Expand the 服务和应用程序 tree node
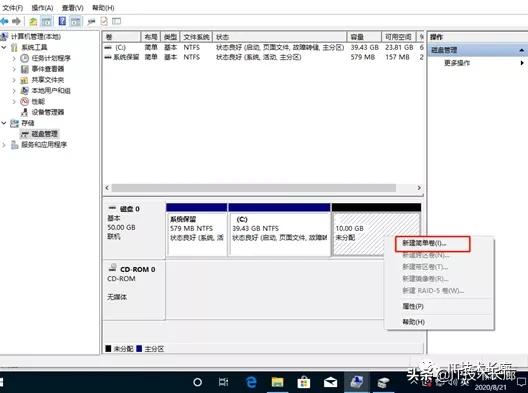The height and width of the screenshot is (393, 528). click(x=4, y=145)
